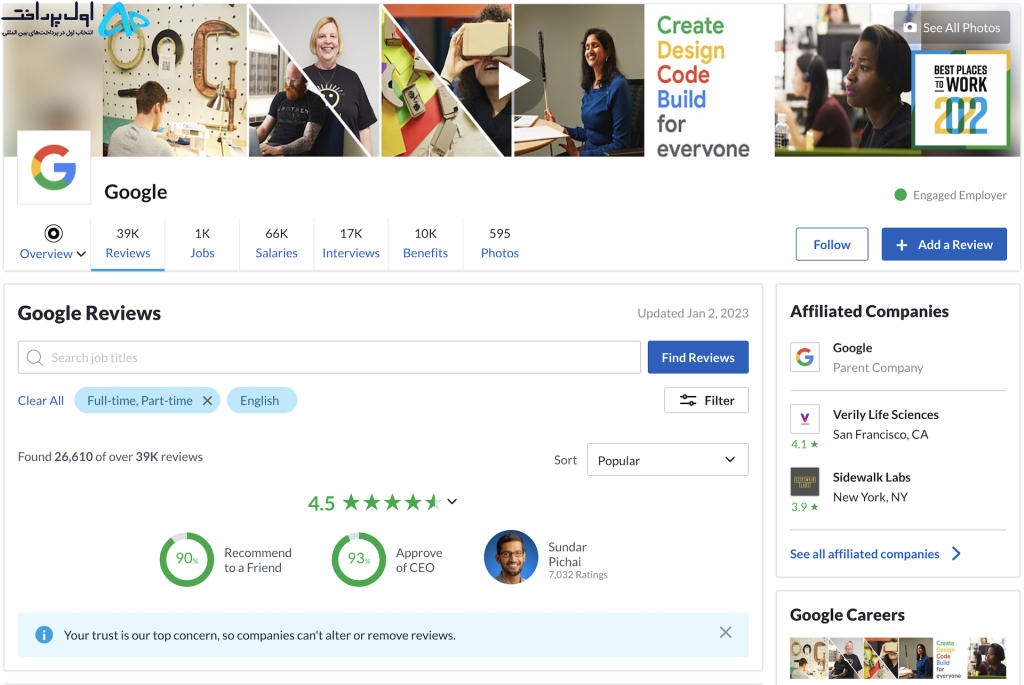Image resolution: width=1024 pixels, height=685 pixels.
Task: Clear All applied filters
Action: point(40,400)
